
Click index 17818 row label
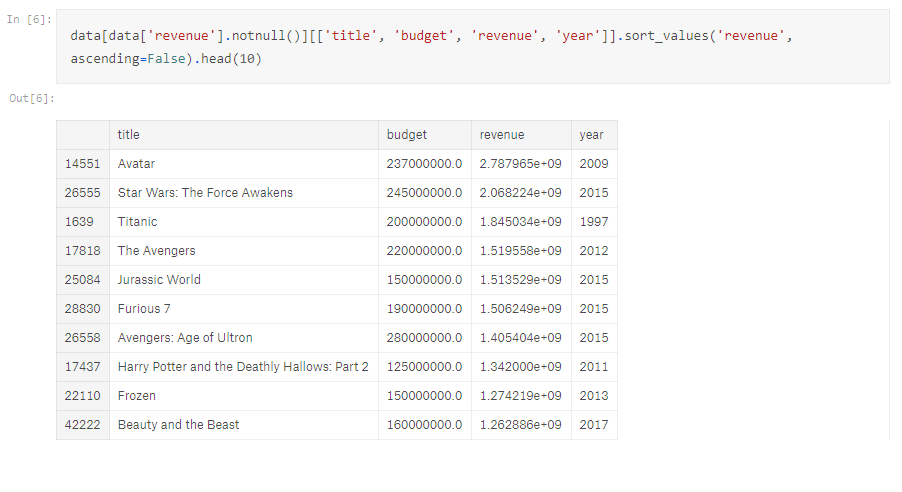83,251
